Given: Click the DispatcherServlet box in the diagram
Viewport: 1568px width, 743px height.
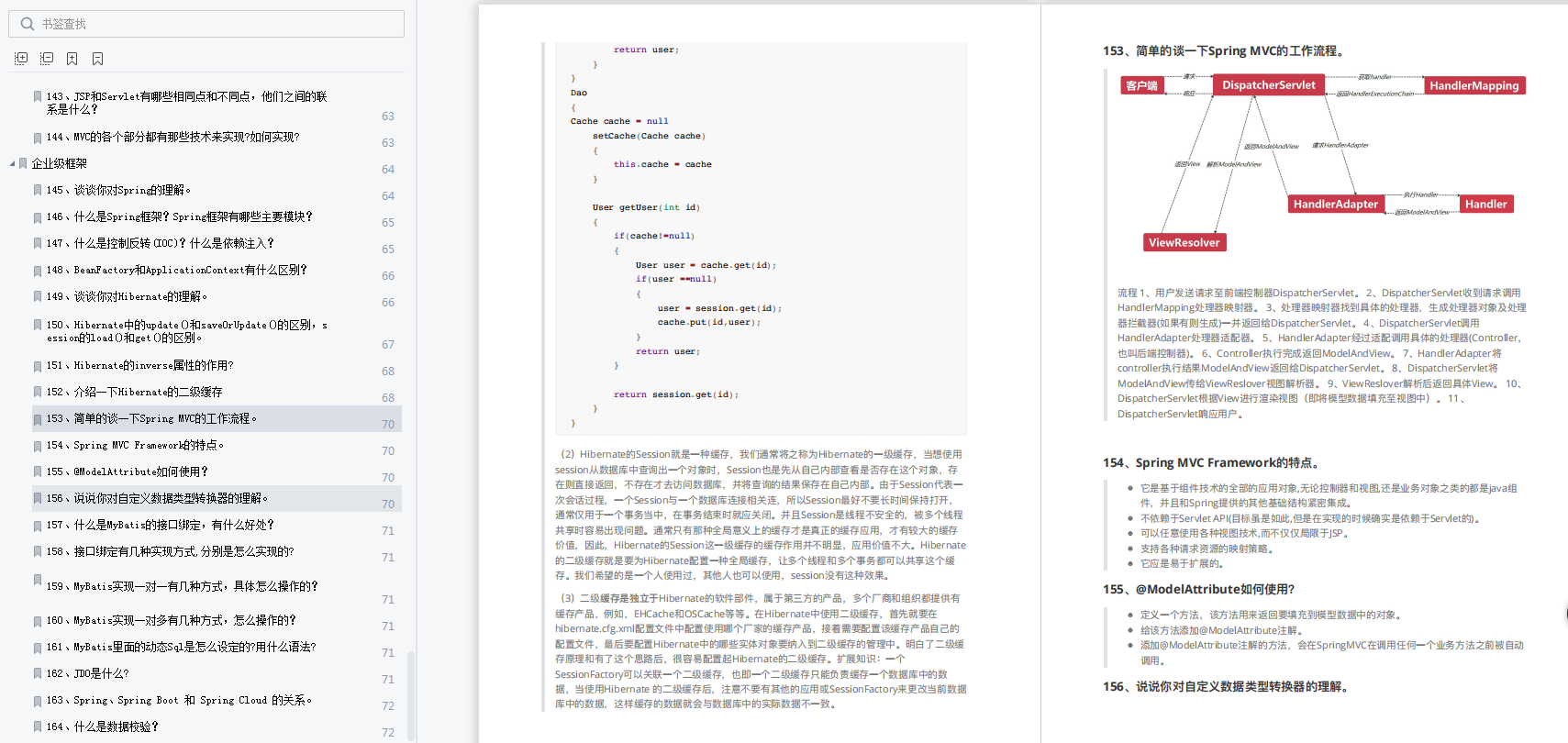Looking at the screenshot, I should click(1268, 85).
